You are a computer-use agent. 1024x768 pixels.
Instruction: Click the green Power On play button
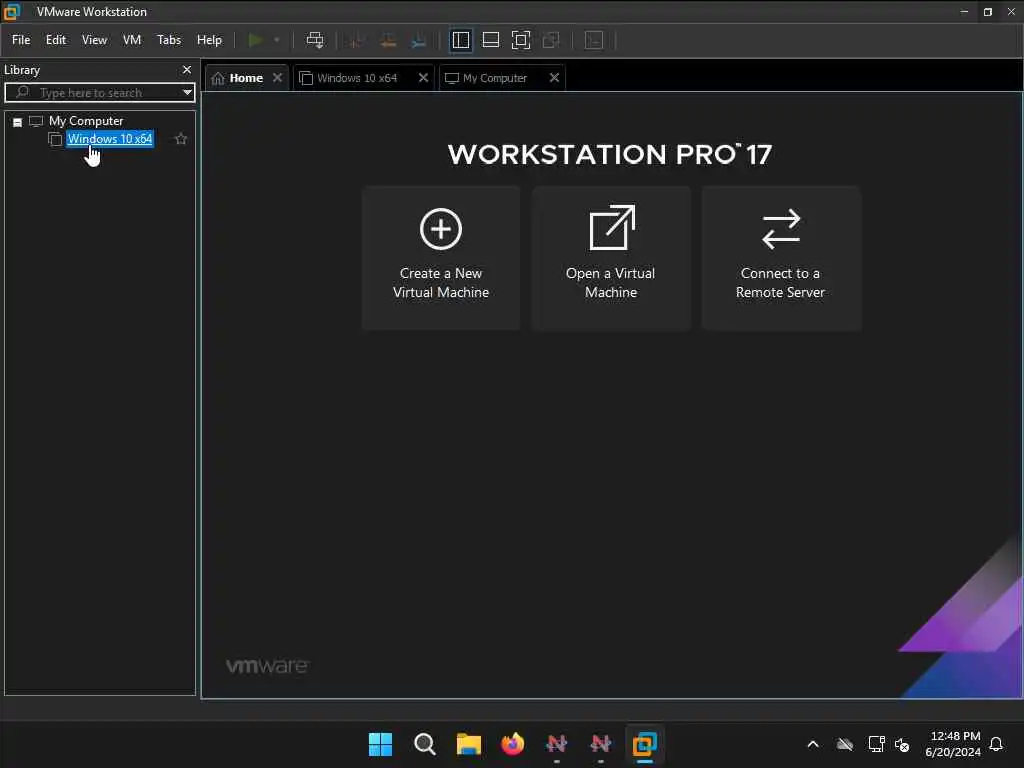256,40
